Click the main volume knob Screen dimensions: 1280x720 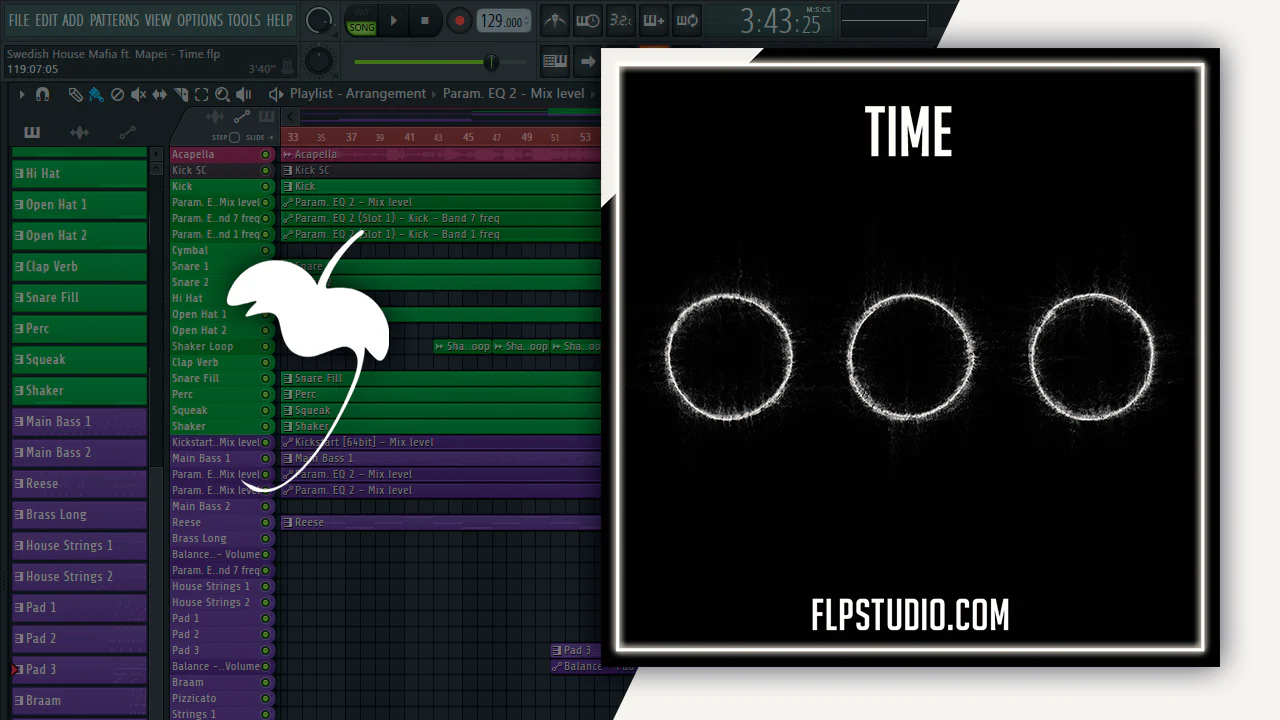(x=319, y=20)
